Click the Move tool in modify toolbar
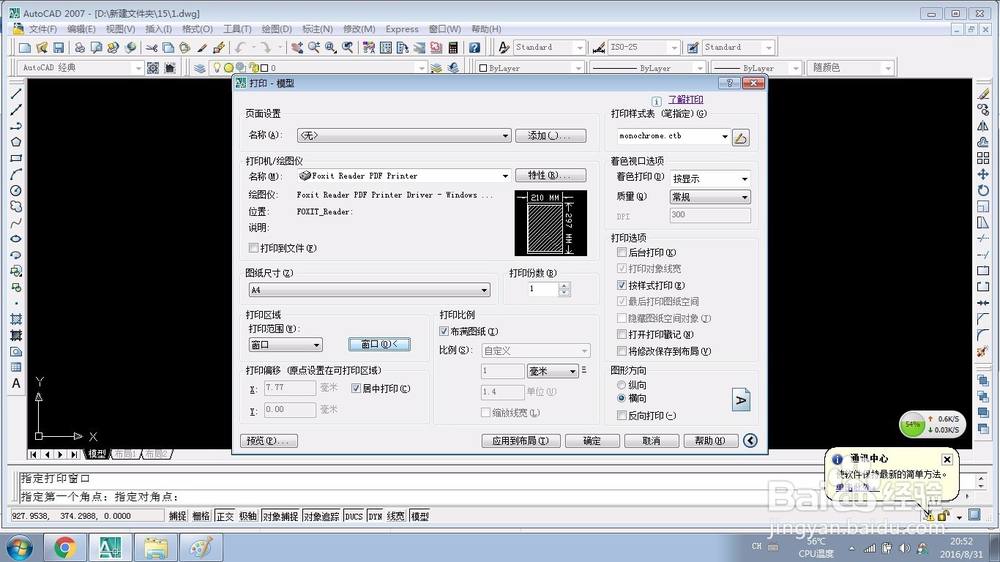Screen dimensions: 1000x562 (x=983, y=174)
